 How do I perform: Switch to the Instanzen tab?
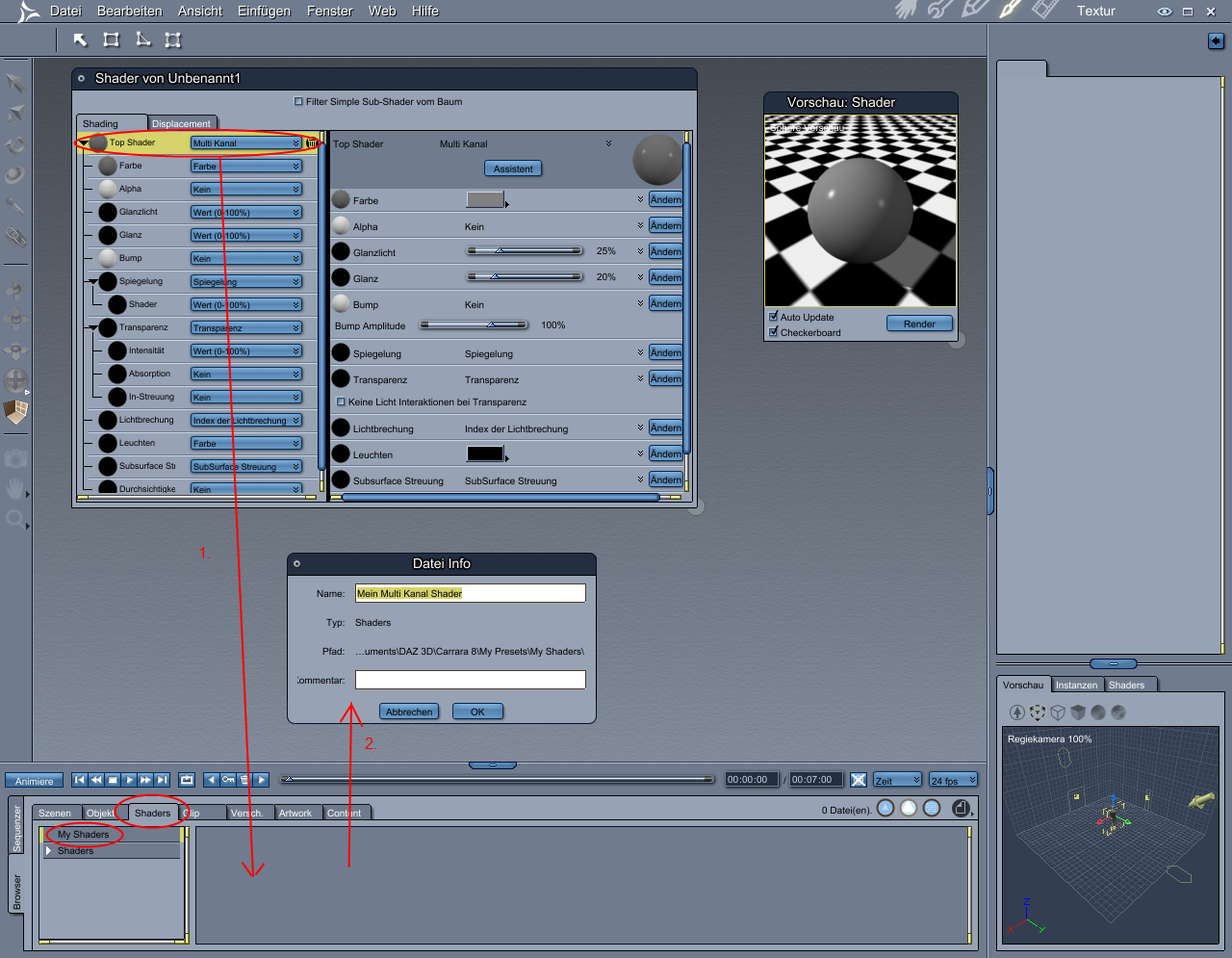[x=1076, y=685]
